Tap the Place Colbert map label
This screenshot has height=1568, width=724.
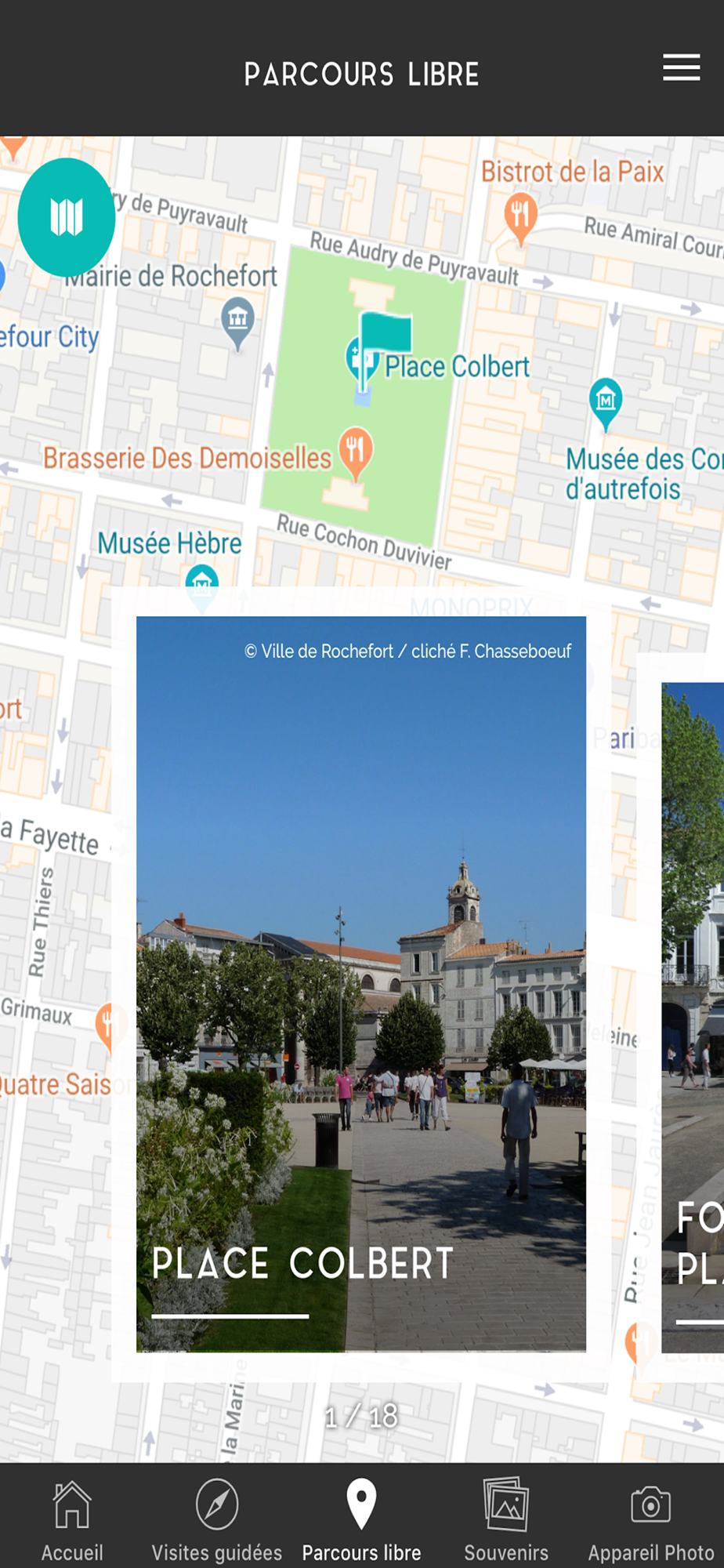coord(458,366)
